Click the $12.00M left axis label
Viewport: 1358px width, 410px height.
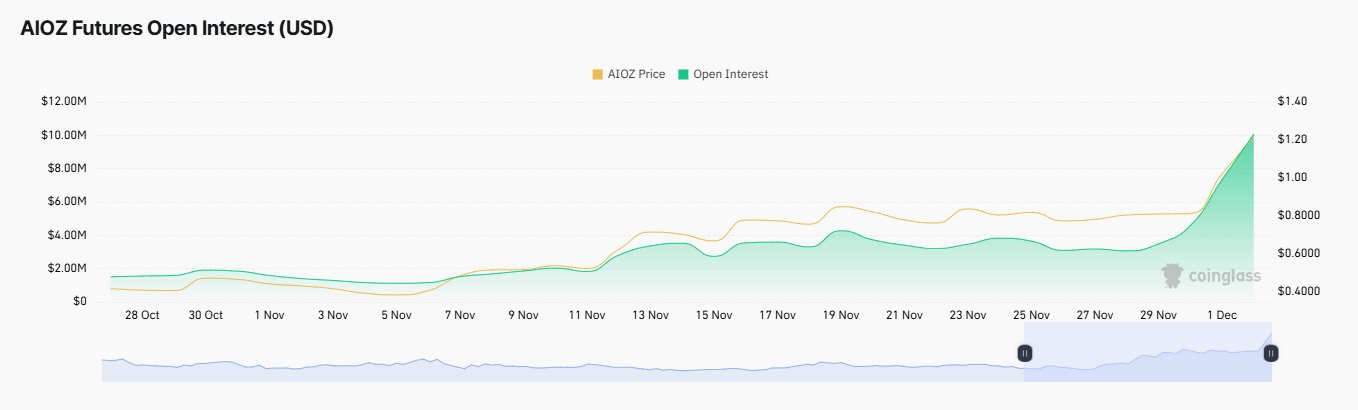(x=63, y=102)
